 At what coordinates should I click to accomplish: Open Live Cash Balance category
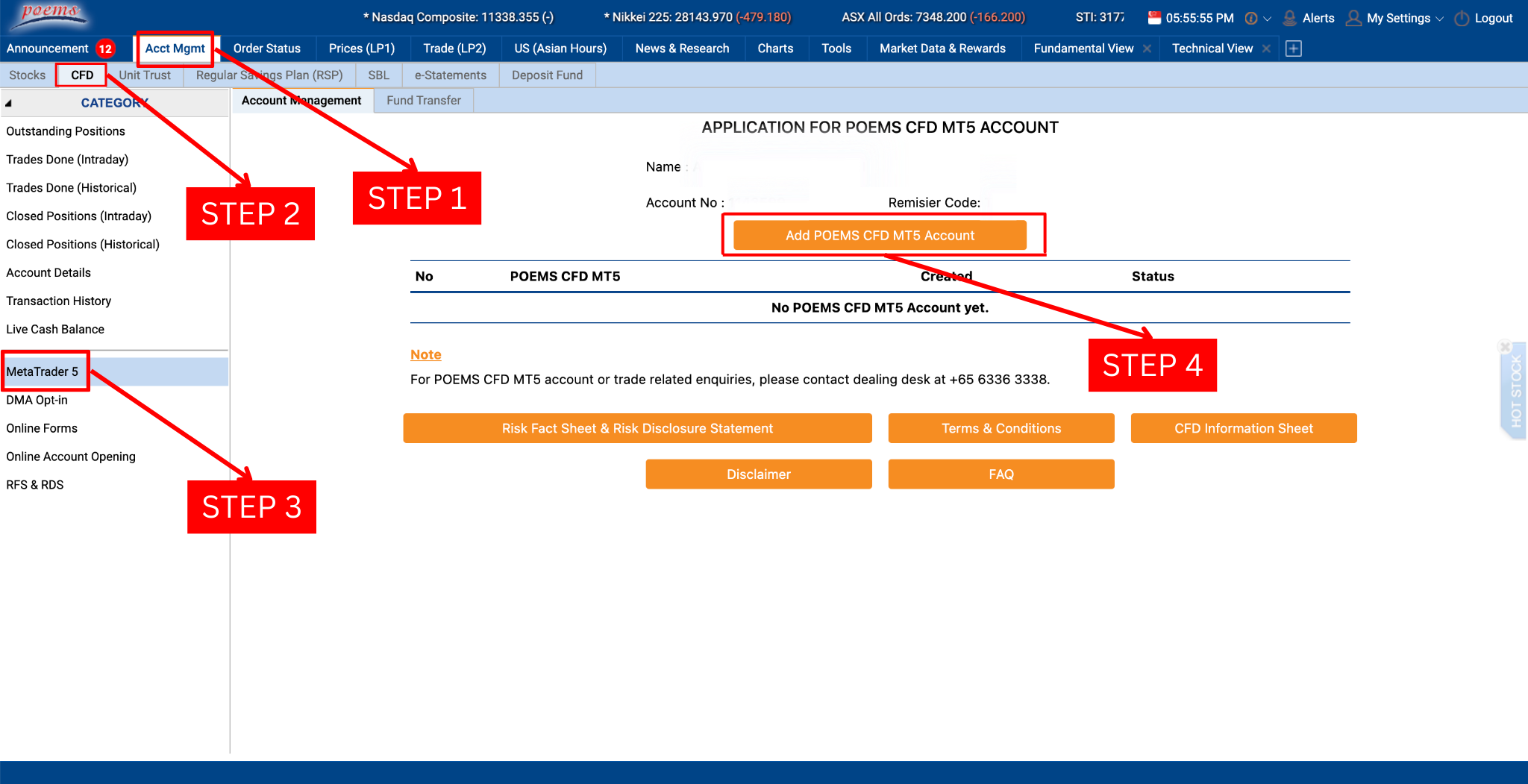(55, 330)
